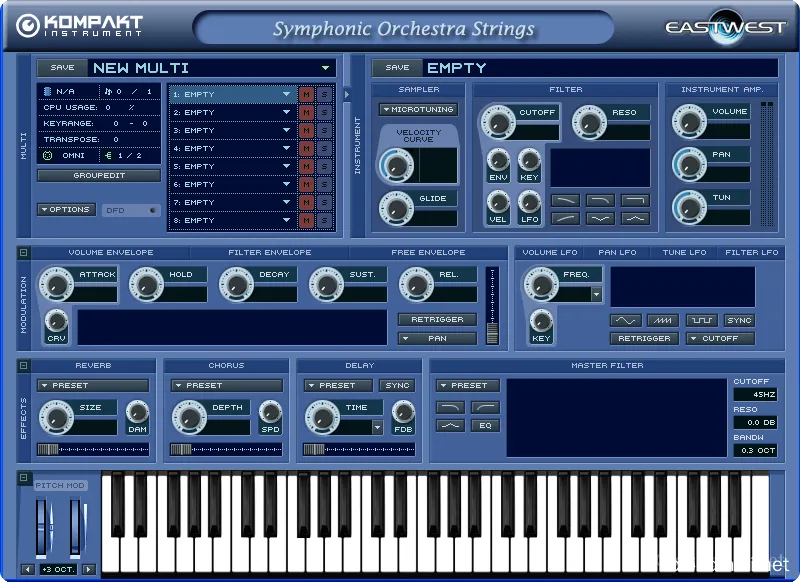This screenshot has width=800, height=582.
Task: Select the sine wave shape for the Volume LFO
Action: click(x=625, y=321)
